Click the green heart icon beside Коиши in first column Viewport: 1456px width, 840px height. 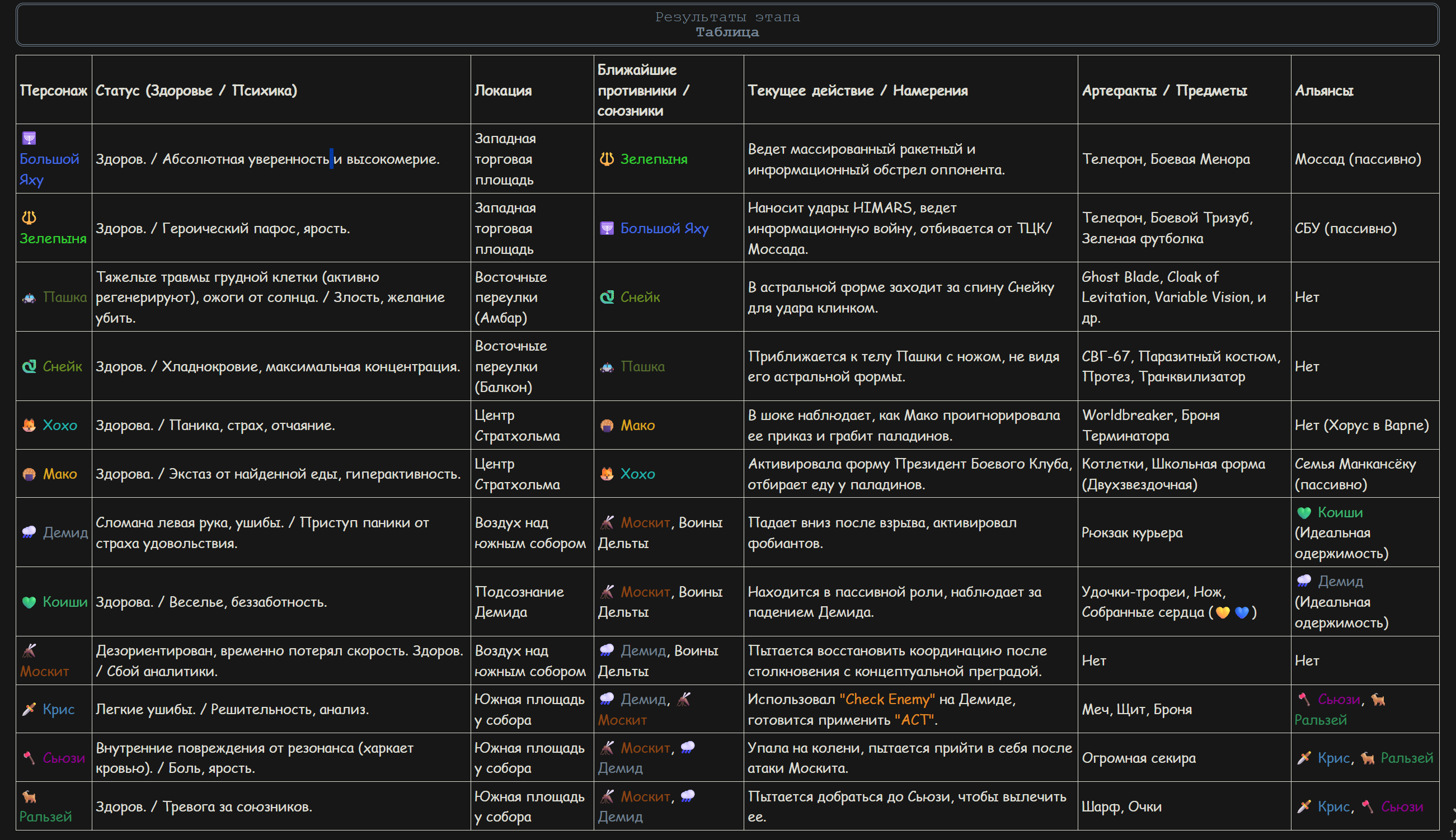click(x=29, y=602)
